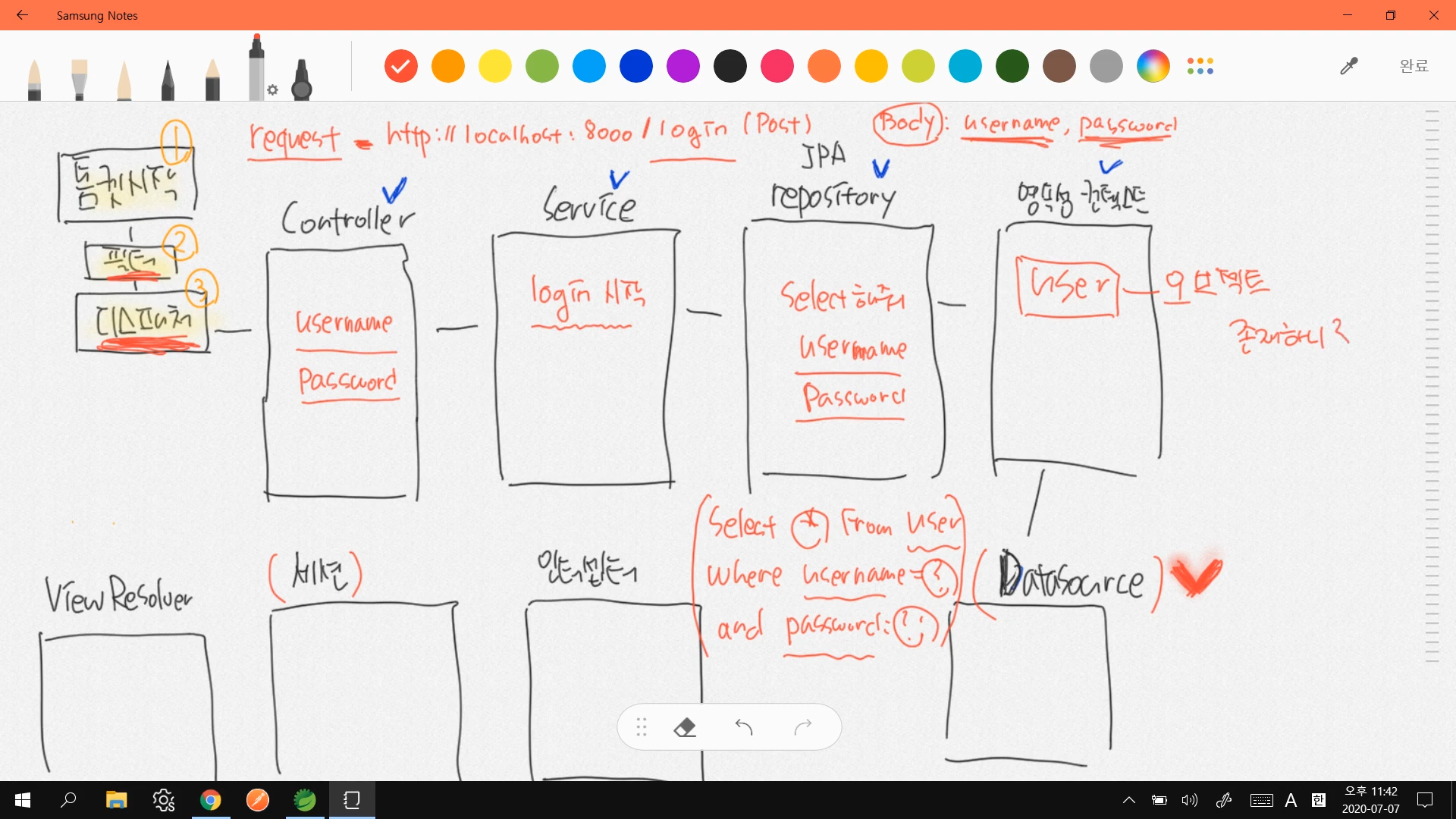Open Chrome from the taskbar
Screen dimensions: 1456x819
point(211,800)
